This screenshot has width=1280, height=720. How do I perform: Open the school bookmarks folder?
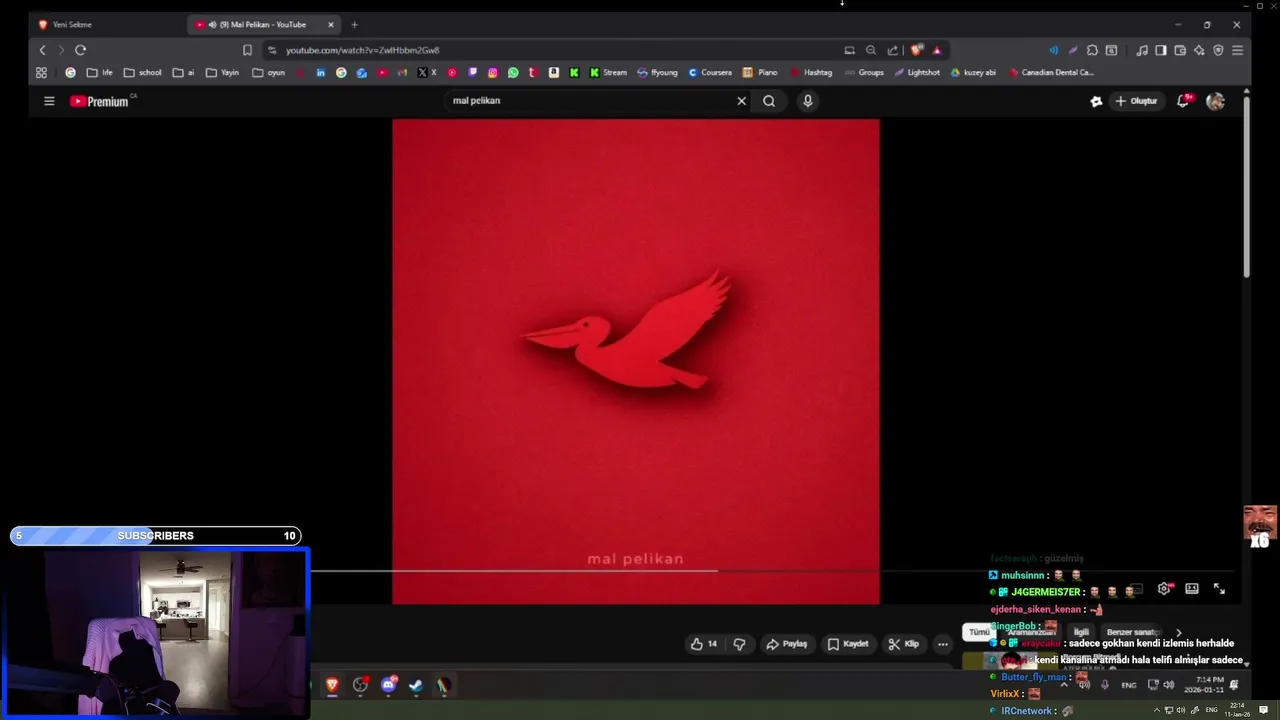coord(143,72)
